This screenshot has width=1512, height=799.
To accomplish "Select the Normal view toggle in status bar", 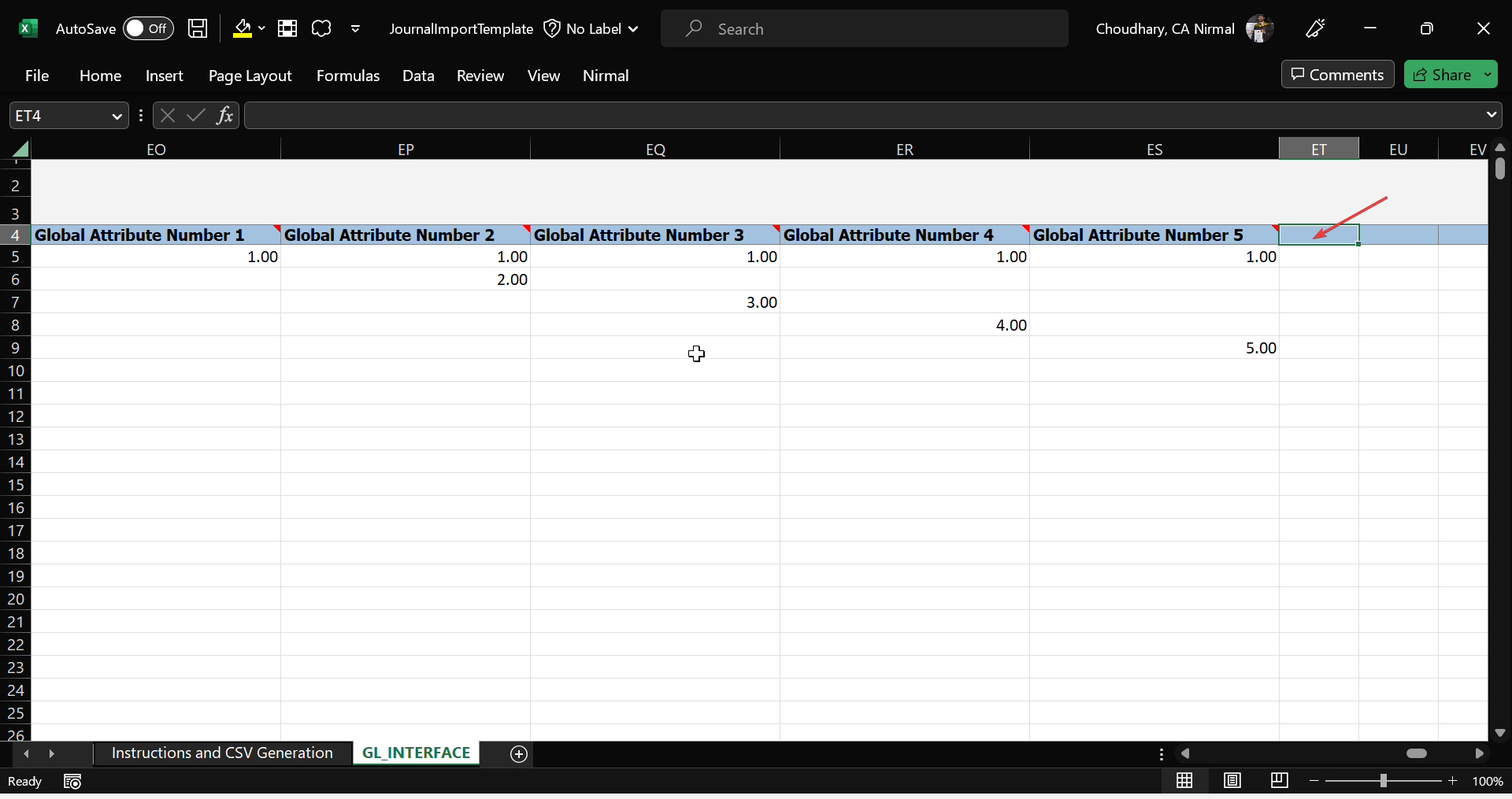I will click(1184, 781).
